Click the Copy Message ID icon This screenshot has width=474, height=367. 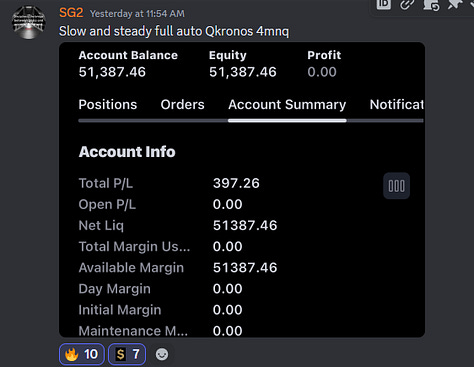click(384, 4)
